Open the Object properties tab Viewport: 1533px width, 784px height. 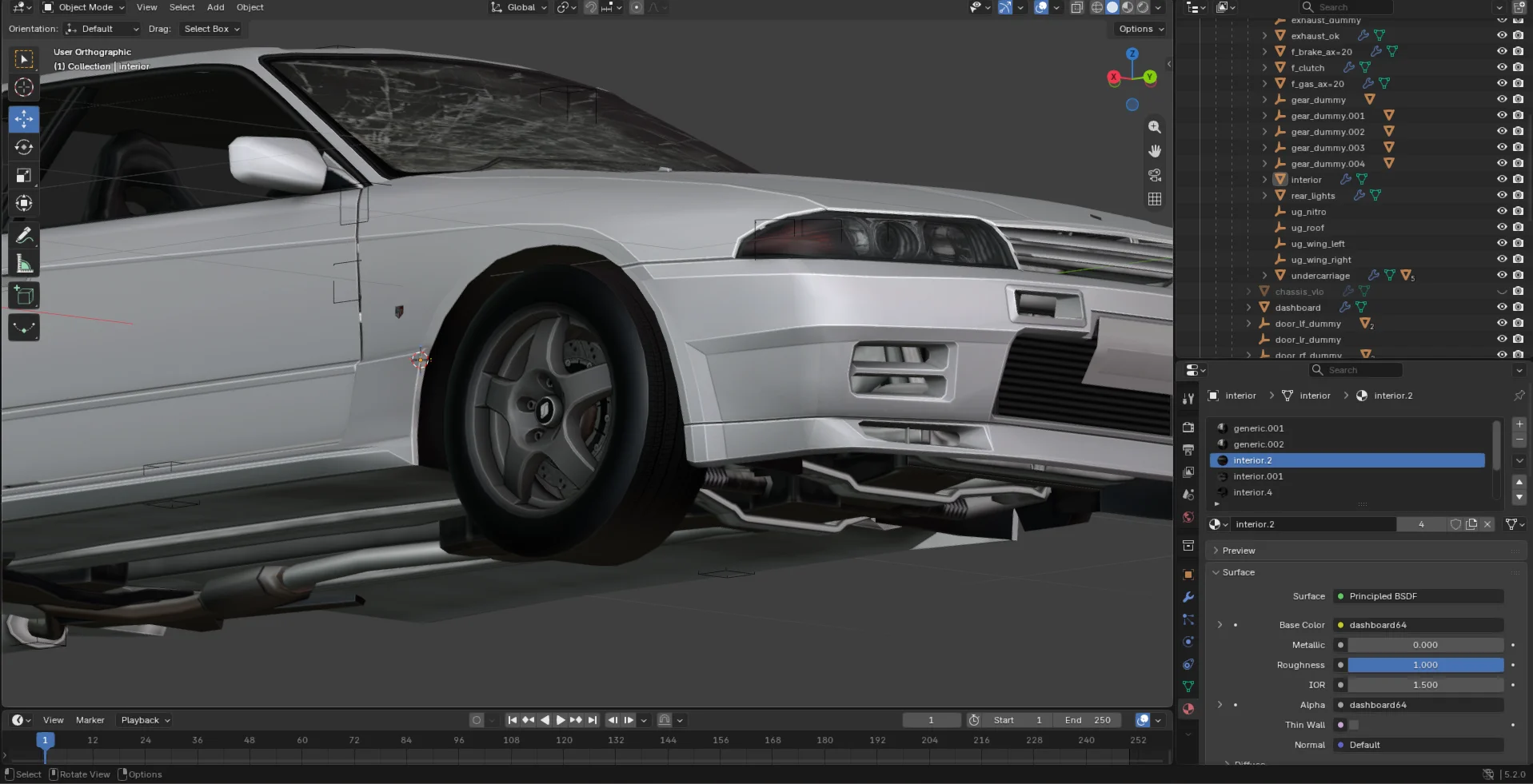(x=1188, y=575)
